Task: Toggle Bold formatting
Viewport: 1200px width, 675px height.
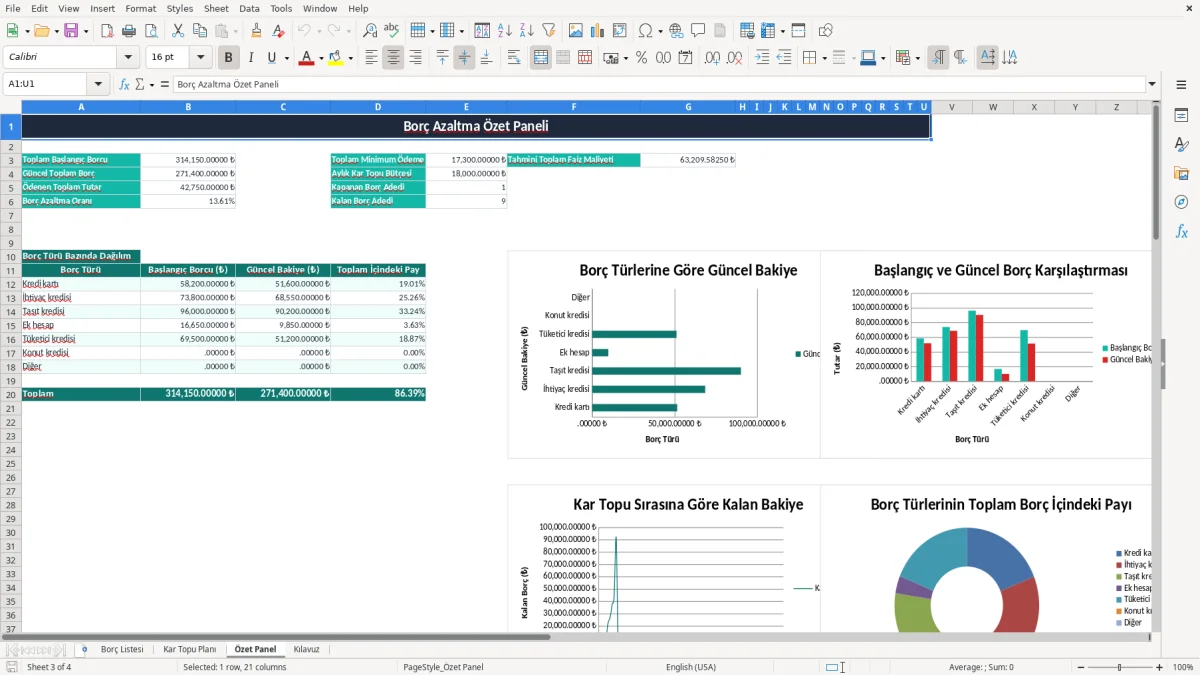Action: pos(229,58)
